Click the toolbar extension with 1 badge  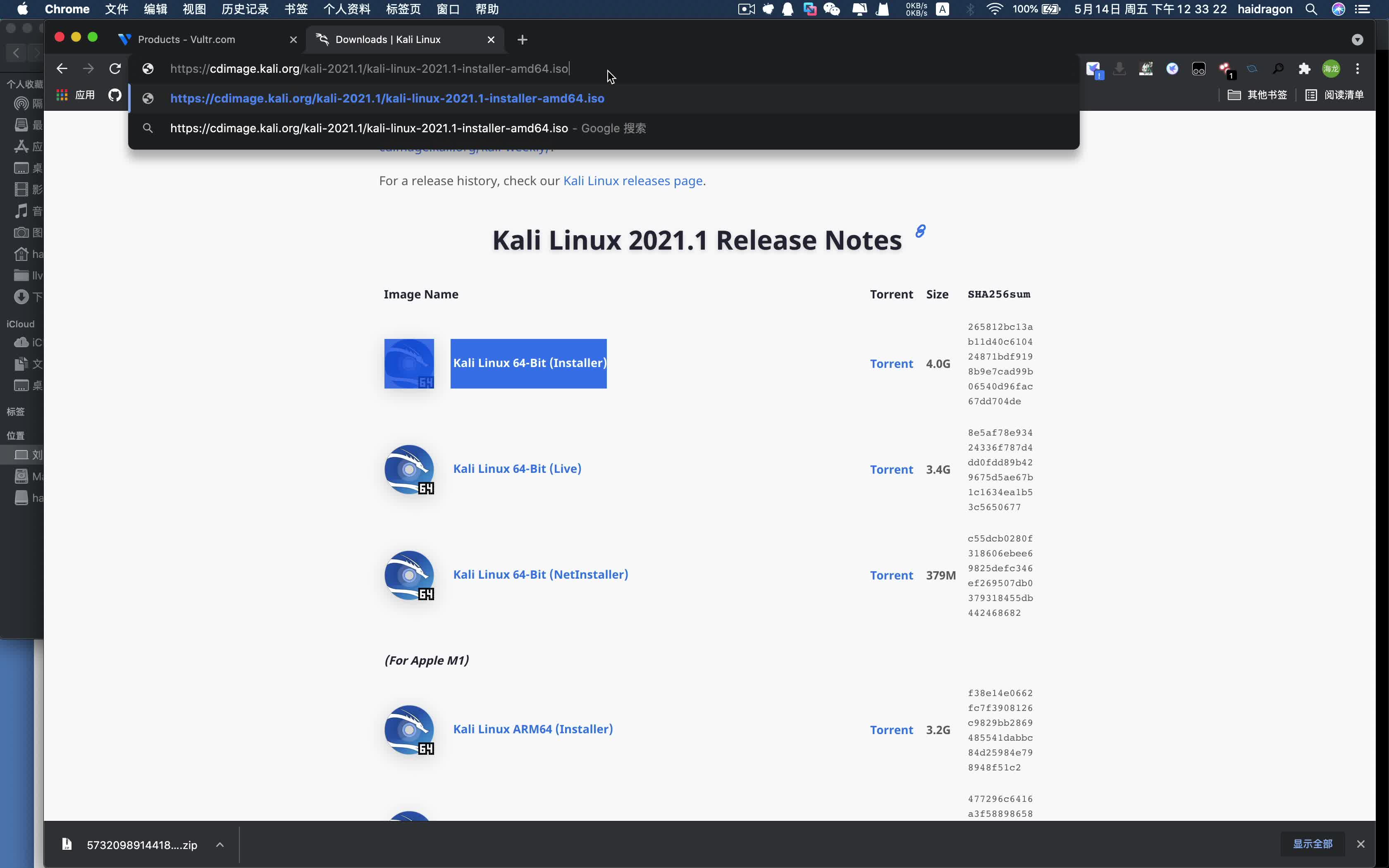pyautogui.click(x=1227, y=70)
